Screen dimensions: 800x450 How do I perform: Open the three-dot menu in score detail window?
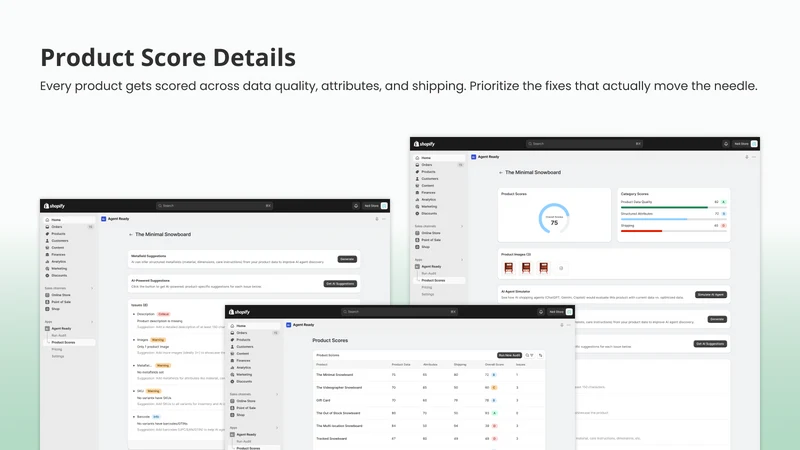tap(754, 157)
